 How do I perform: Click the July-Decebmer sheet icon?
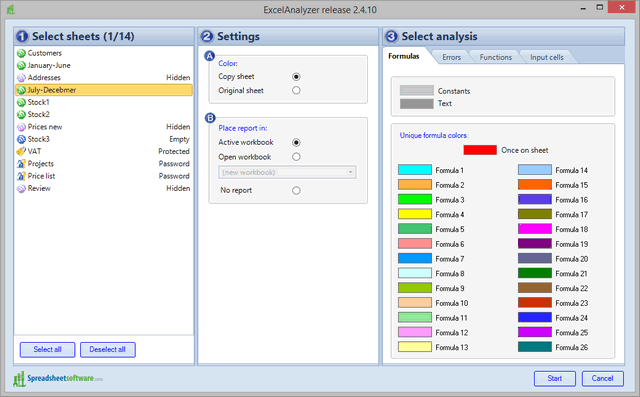click(x=21, y=90)
